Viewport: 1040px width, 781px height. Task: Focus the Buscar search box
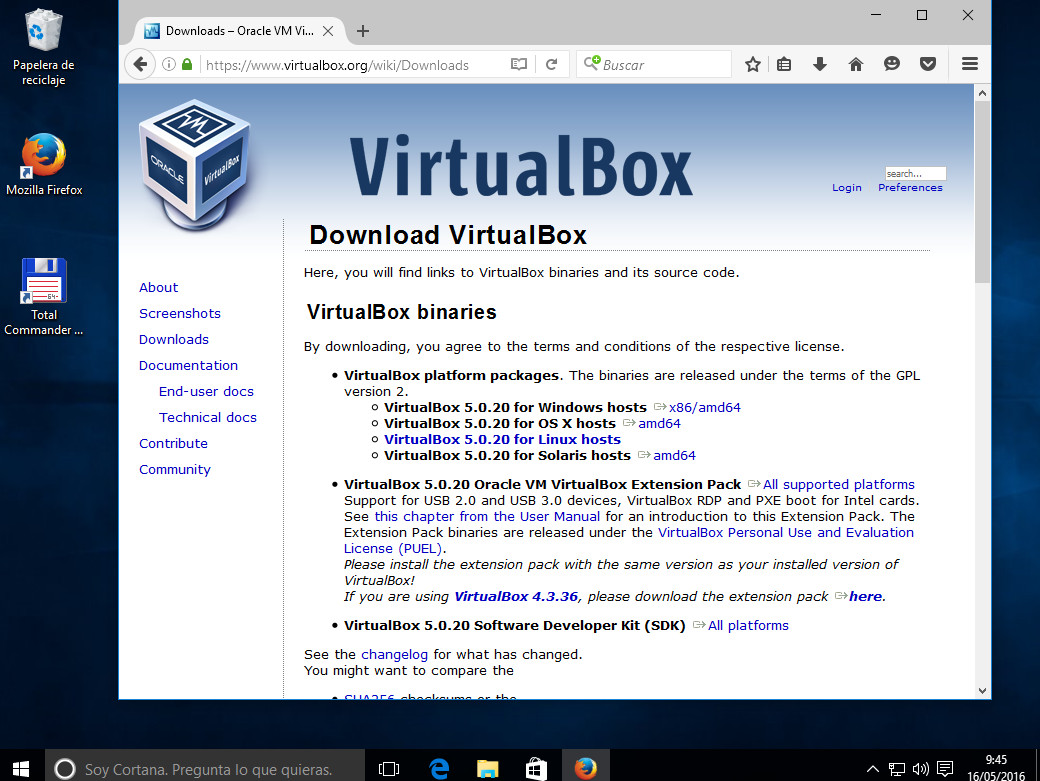pyautogui.click(x=654, y=64)
